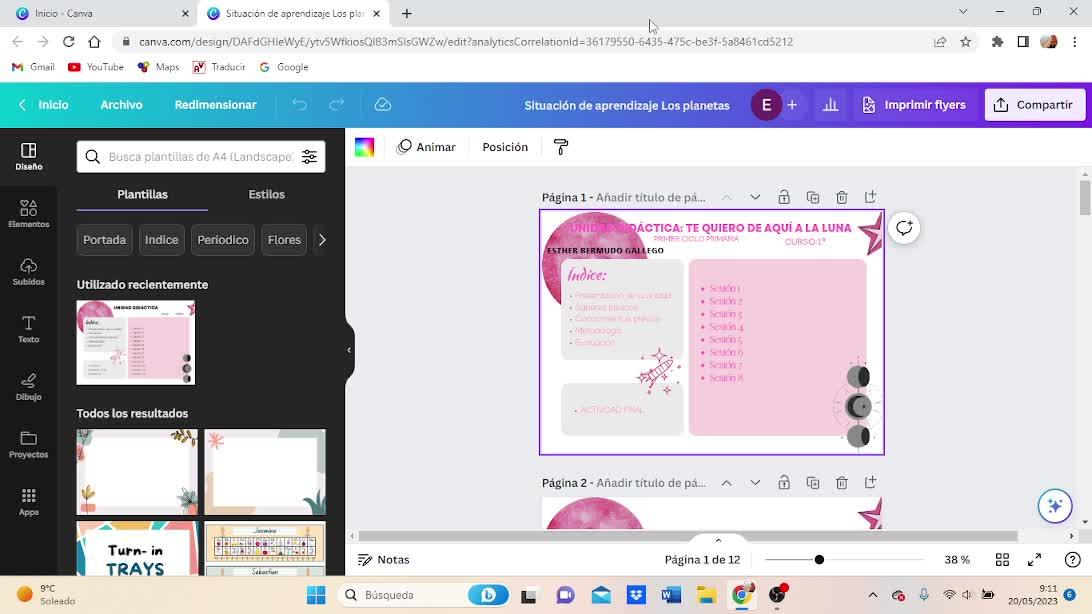This screenshot has width=1092, height=614.
Task: Click the template search field
Action: tap(201, 157)
